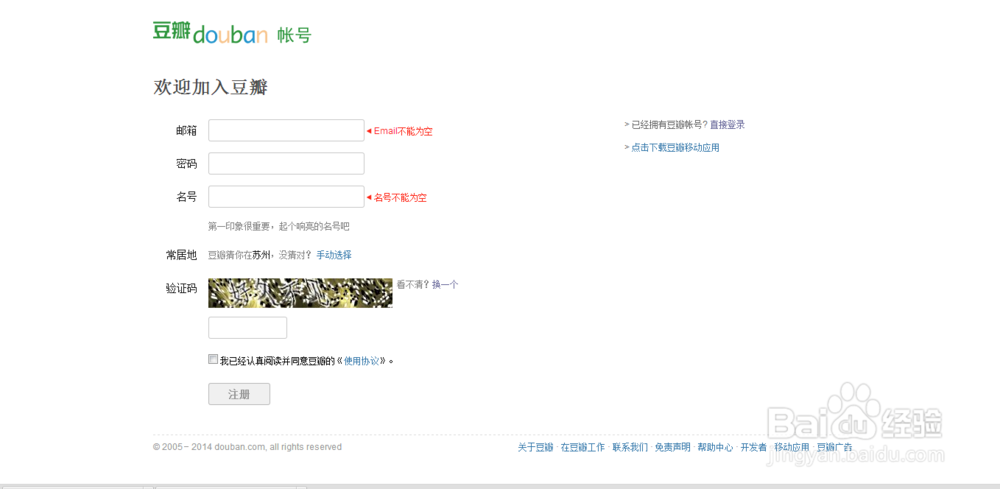Click the '名号不能为空' error message

[x=400, y=198]
